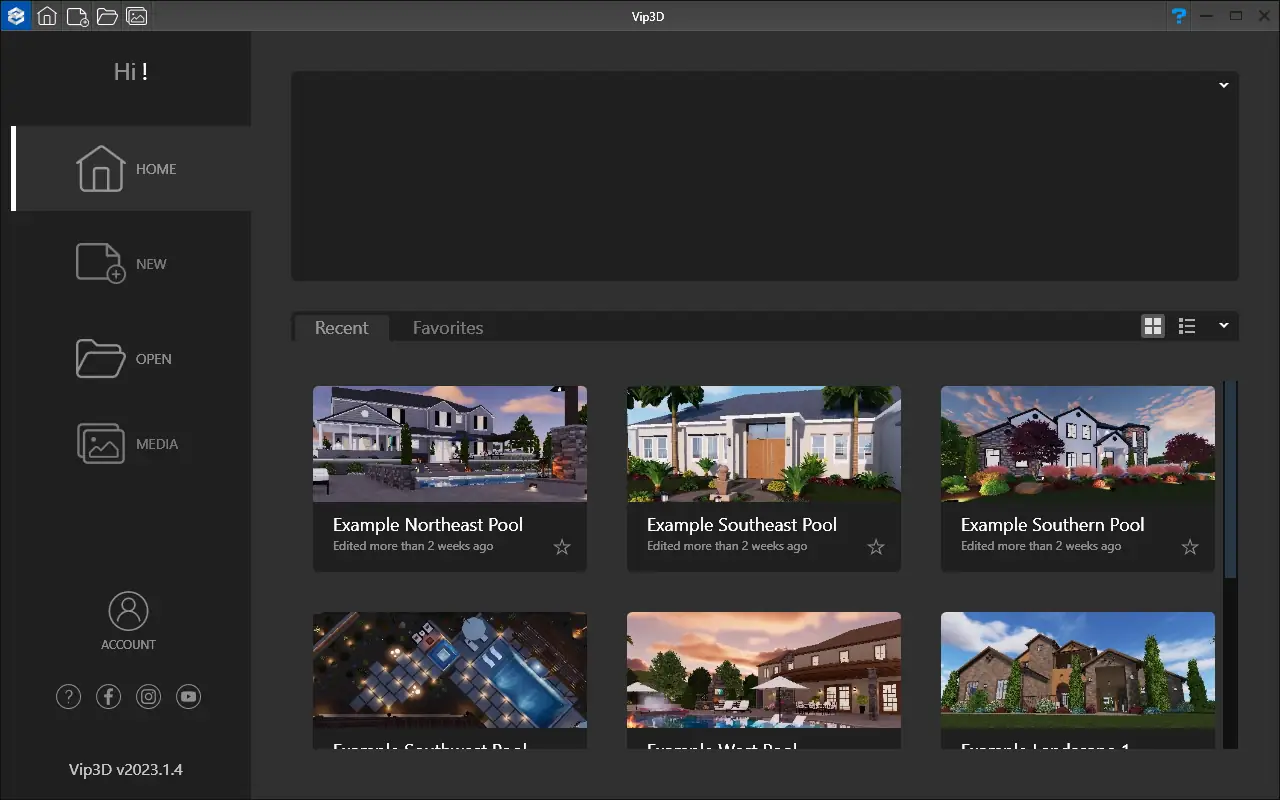Select the Recent tab
This screenshot has width=1280, height=800.
(341, 327)
